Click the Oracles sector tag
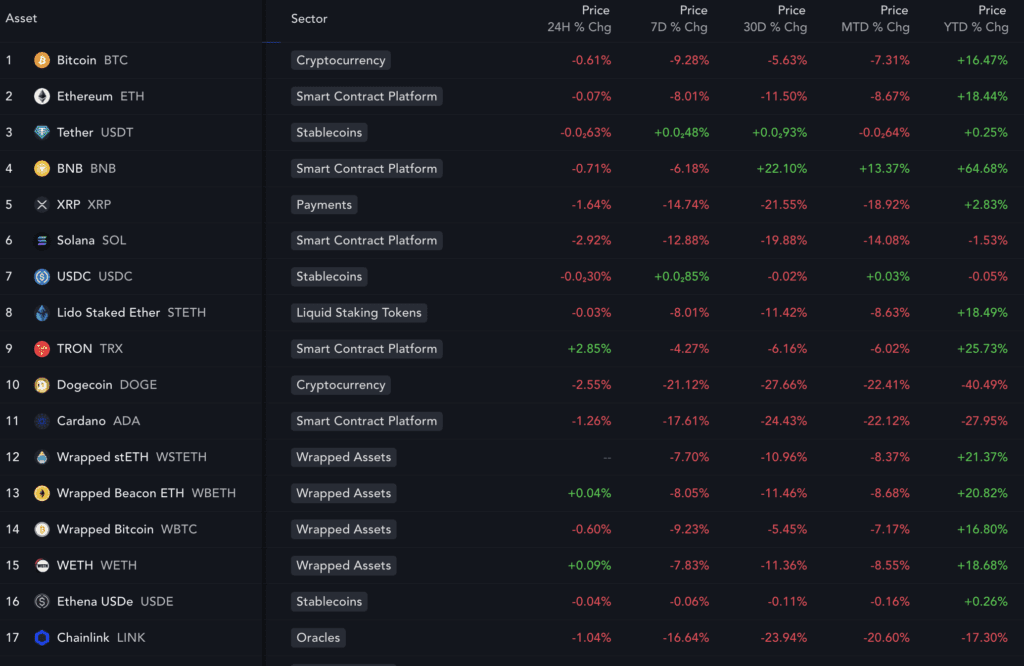Image resolution: width=1024 pixels, height=666 pixels. click(318, 638)
